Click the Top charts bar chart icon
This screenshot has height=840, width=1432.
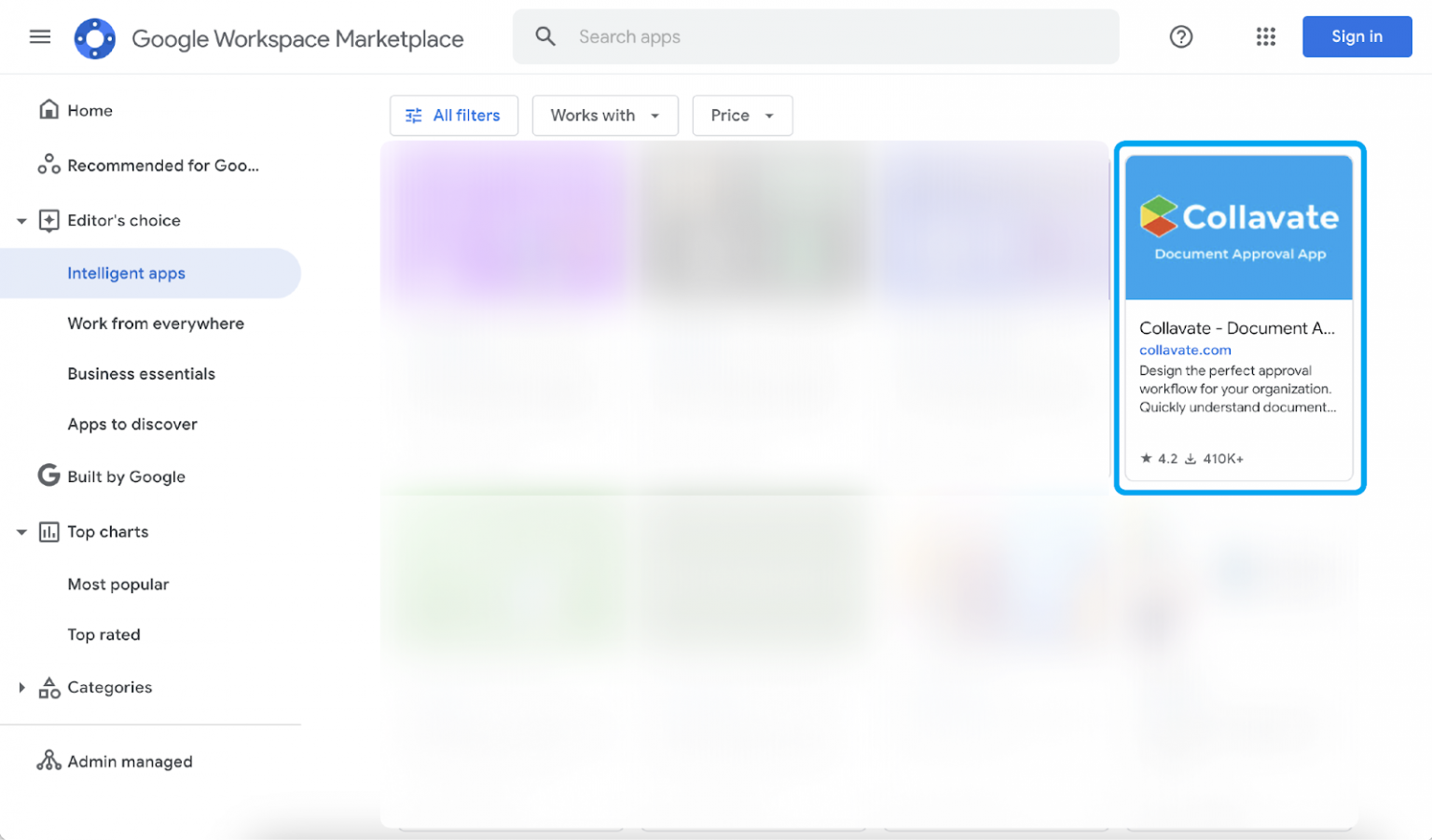48,531
